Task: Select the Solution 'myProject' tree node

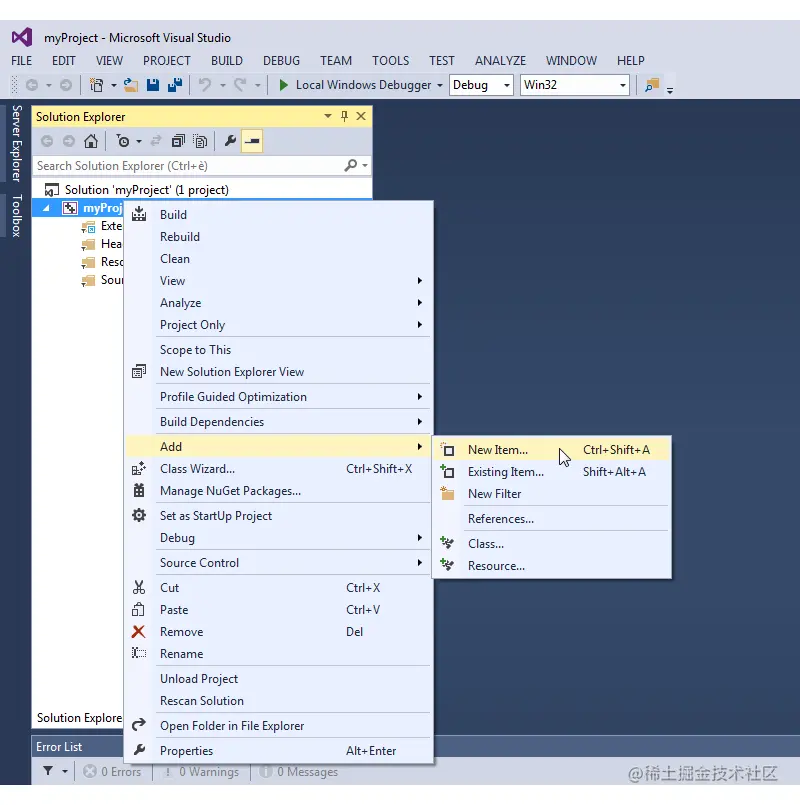Action: tap(146, 190)
